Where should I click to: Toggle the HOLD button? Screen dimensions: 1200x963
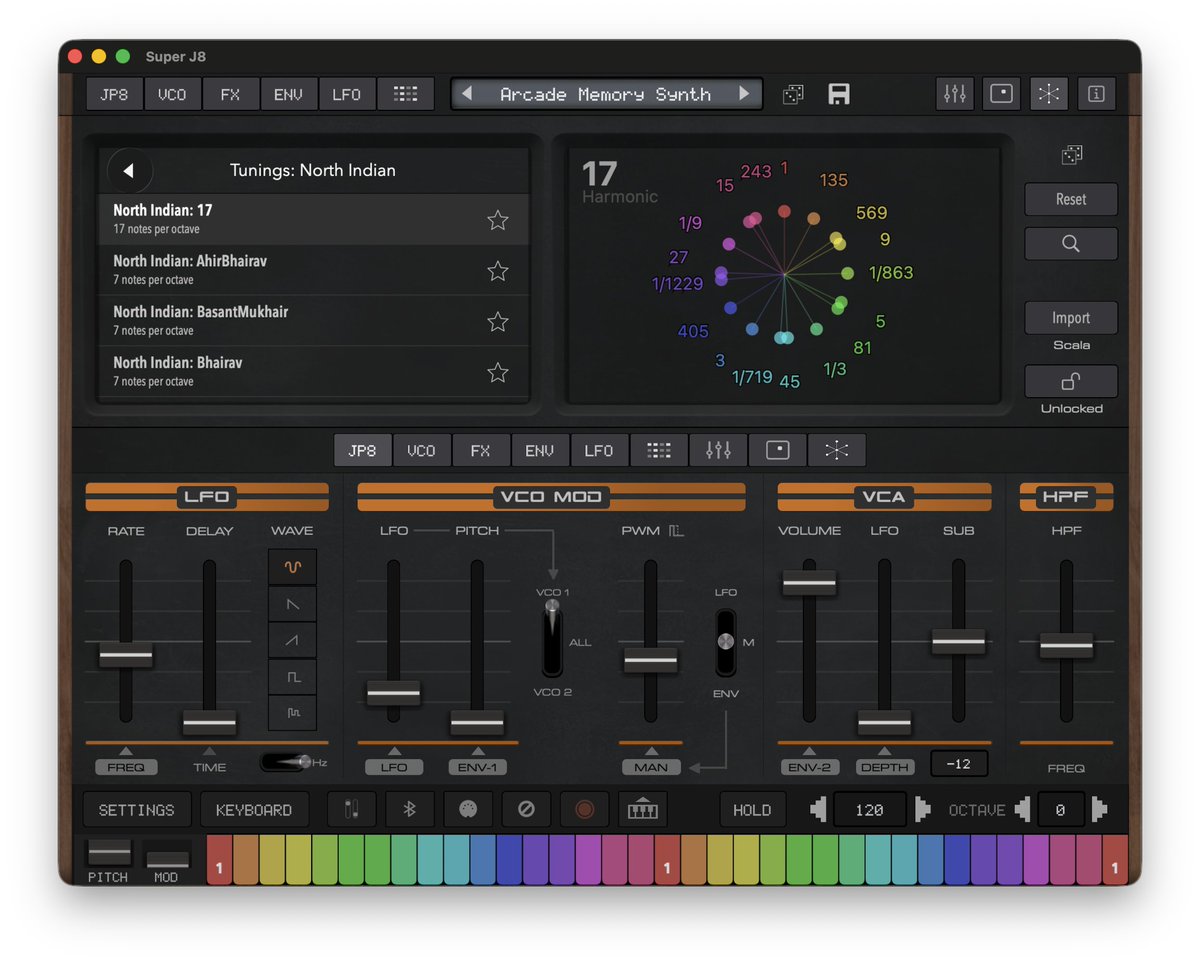(x=752, y=810)
